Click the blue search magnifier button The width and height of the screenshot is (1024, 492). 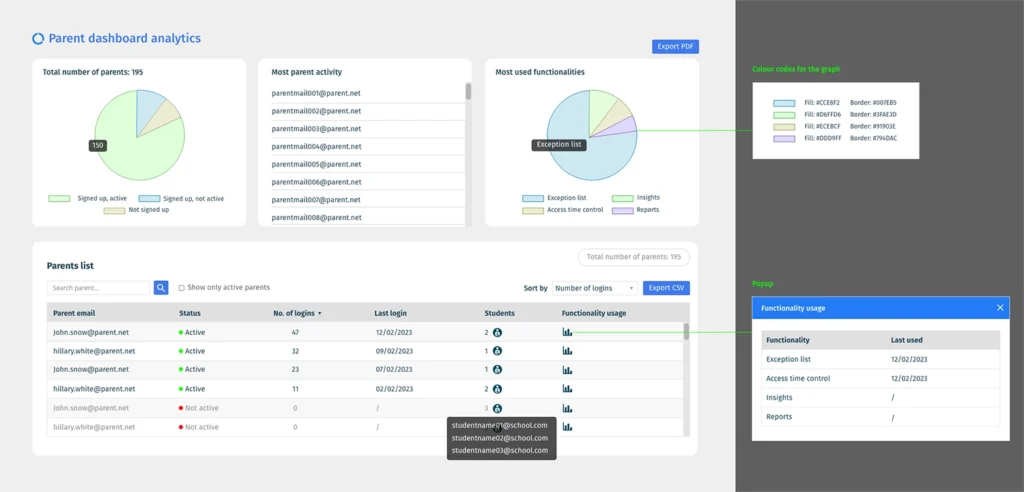pyautogui.click(x=161, y=287)
